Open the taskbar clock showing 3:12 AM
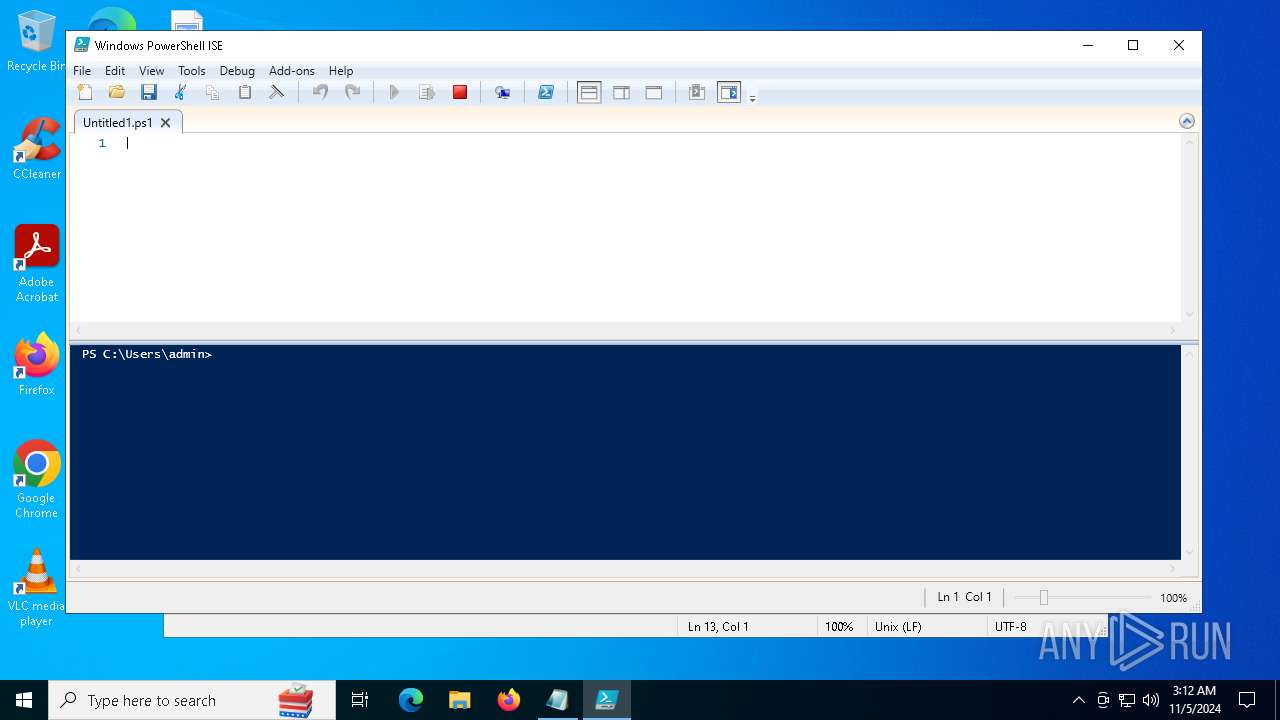Viewport: 1280px width, 720px height. pos(1194,700)
